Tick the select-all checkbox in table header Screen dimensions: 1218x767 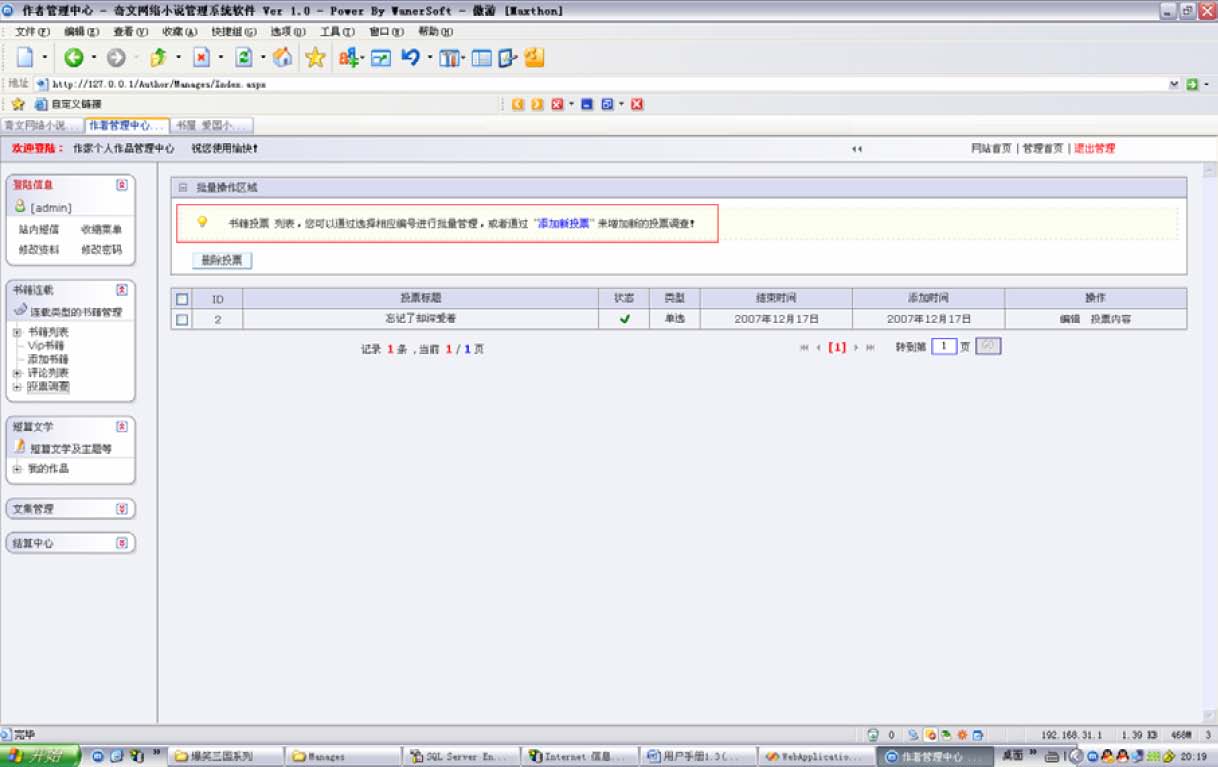pyautogui.click(x=182, y=299)
